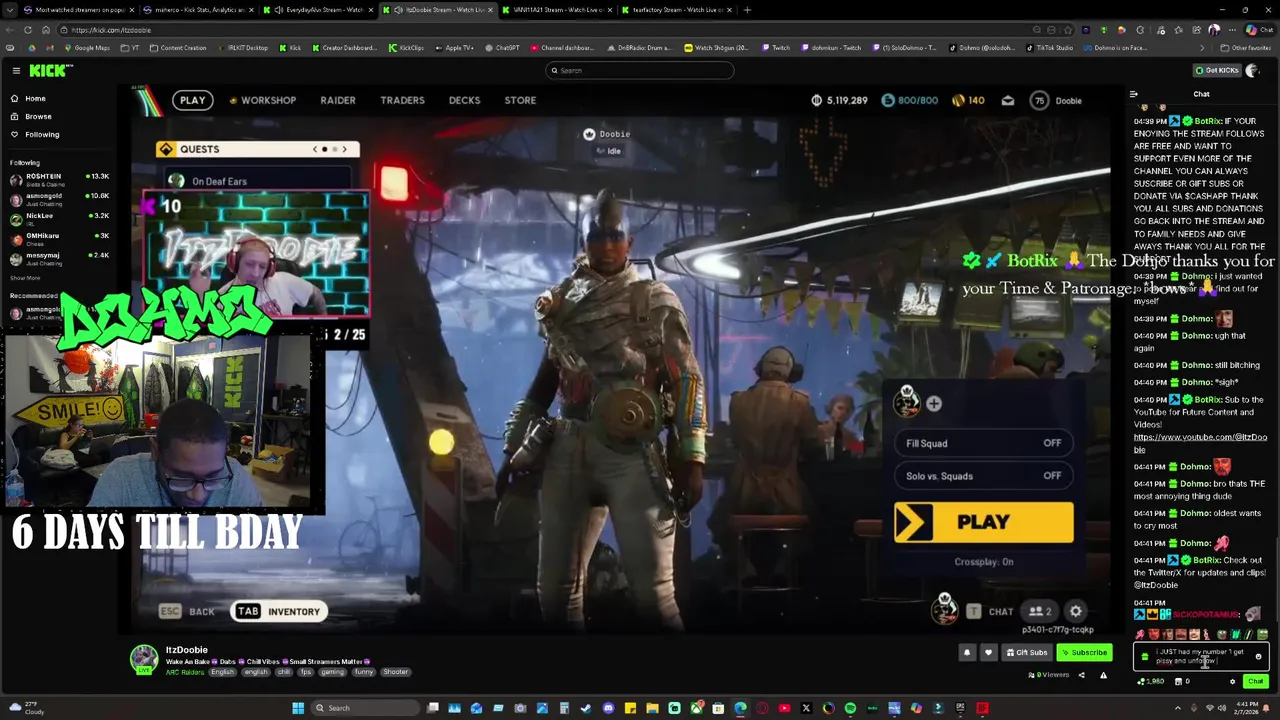This screenshot has height=720, width=1280.
Task: Go to Home in the Kick sidebar
Action: pyautogui.click(x=28, y=98)
